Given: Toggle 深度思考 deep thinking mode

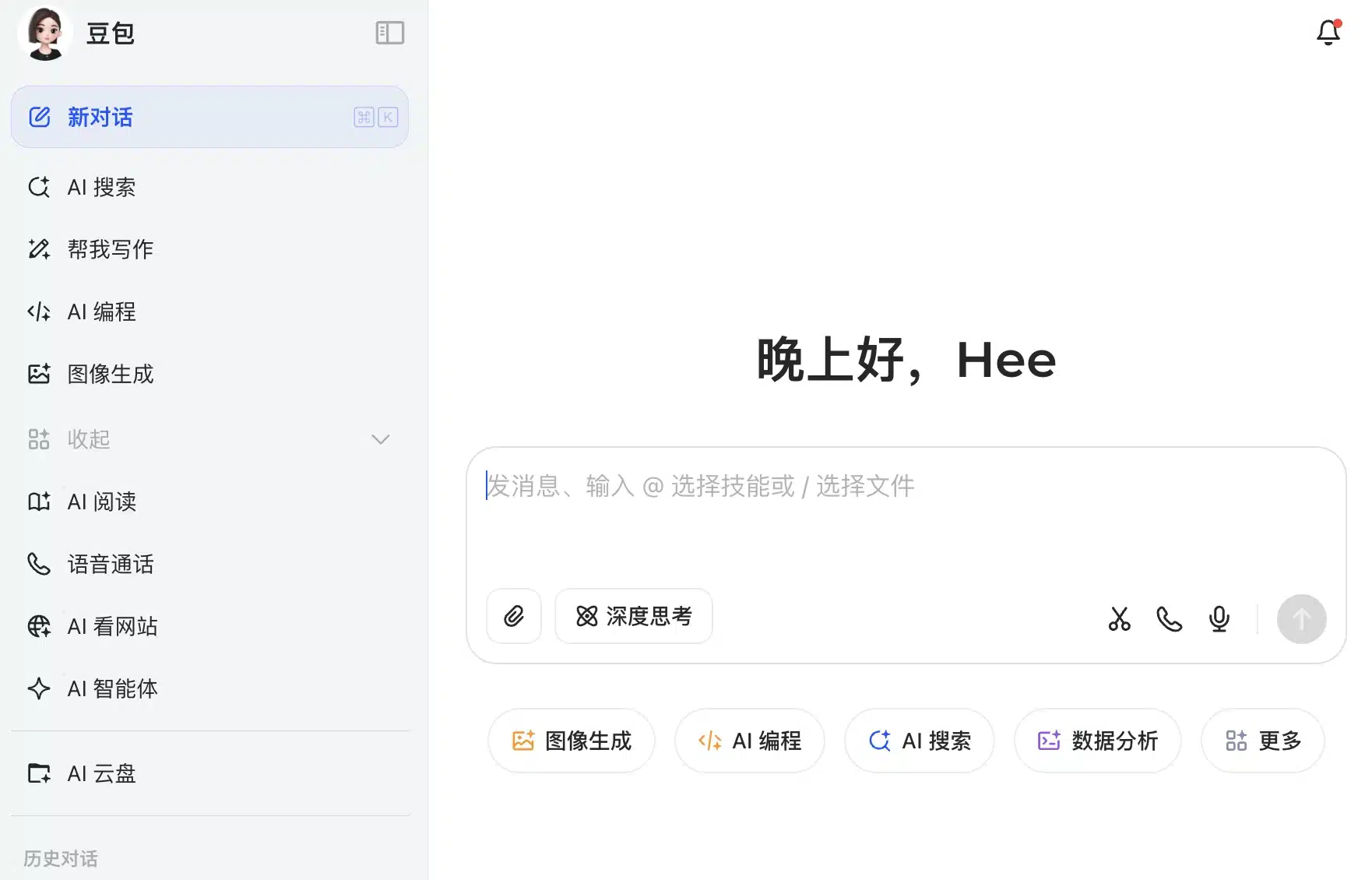Looking at the screenshot, I should [x=633, y=616].
